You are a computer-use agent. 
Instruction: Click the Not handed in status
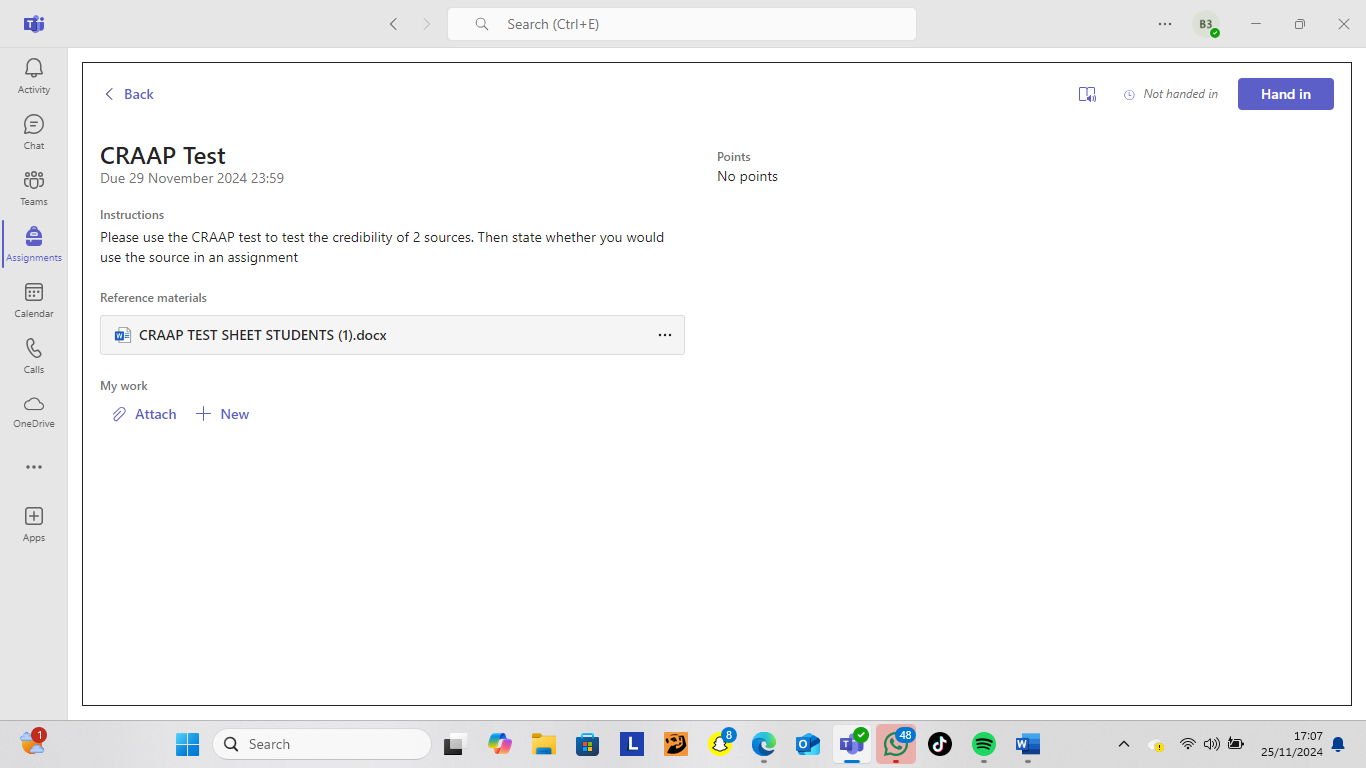tap(1171, 94)
